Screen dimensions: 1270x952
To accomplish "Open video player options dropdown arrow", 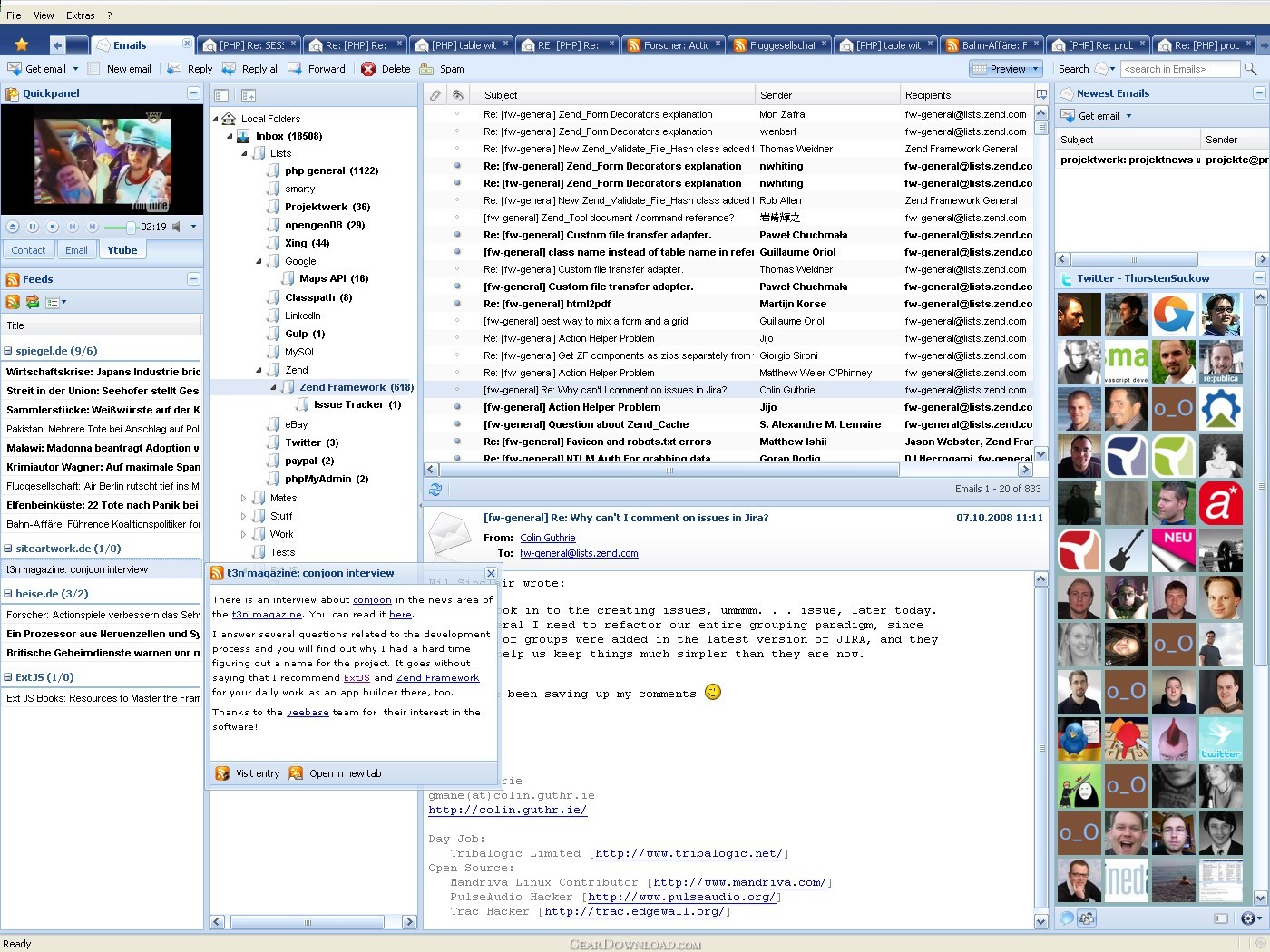I will coord(193,227).
